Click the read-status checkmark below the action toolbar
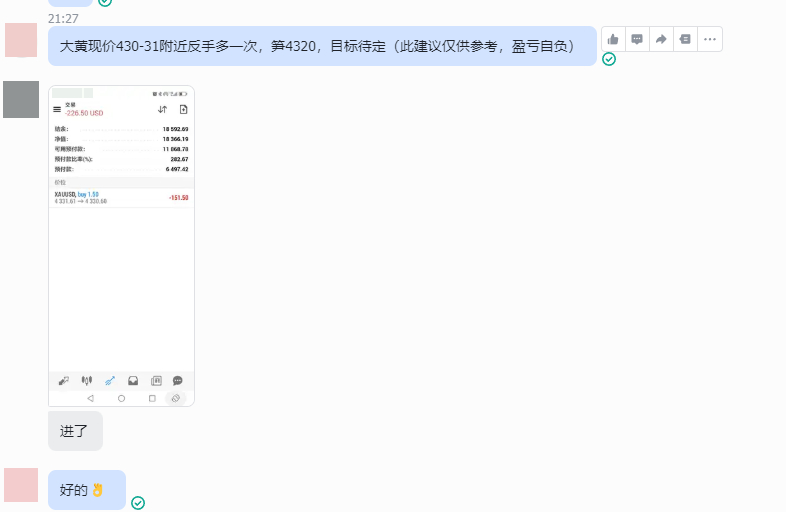The width and height of the screenshot is (786, 512). pos(609,59)
